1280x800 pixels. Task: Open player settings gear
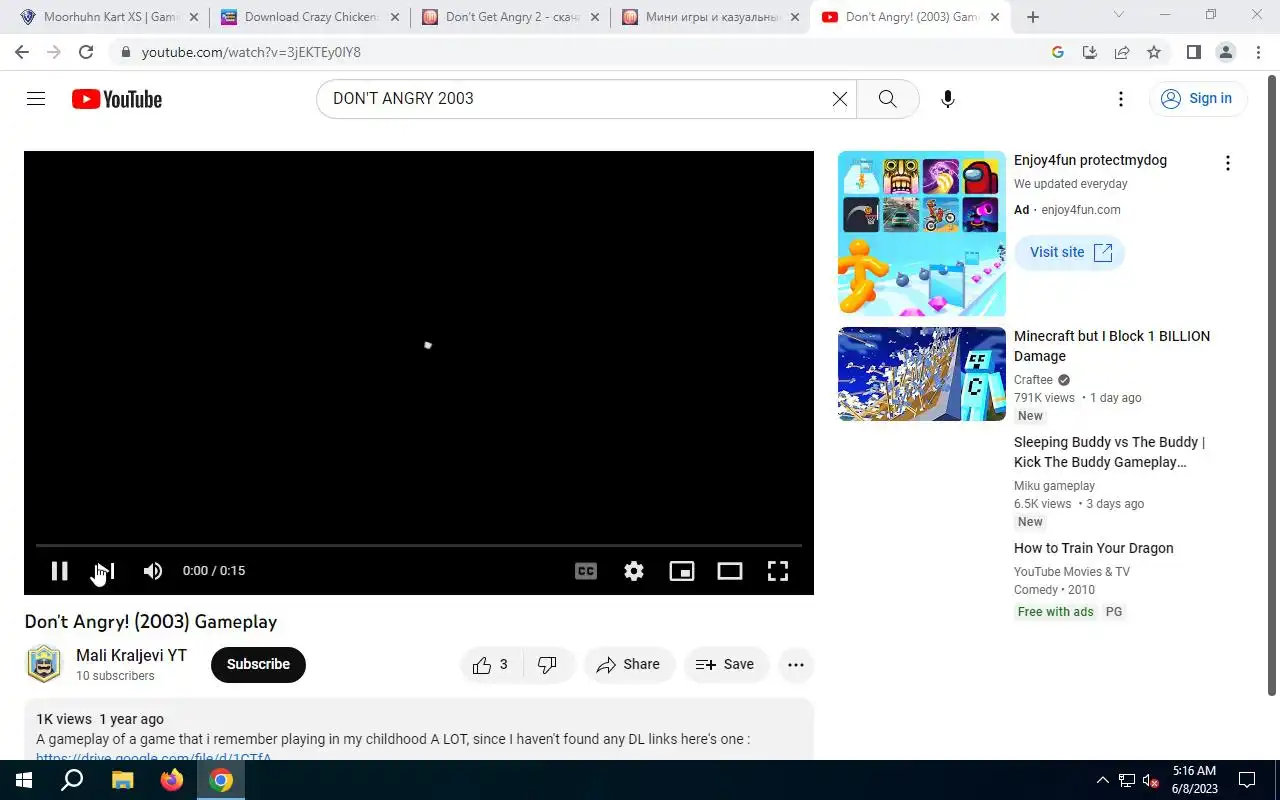pos(634,571)
